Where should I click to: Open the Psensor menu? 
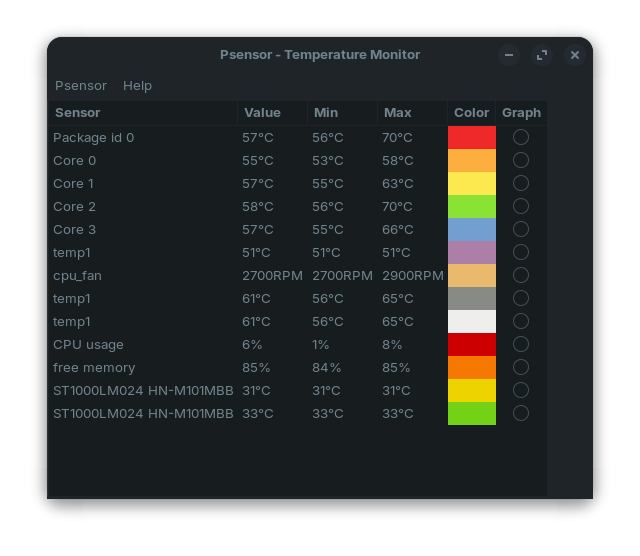(x=81, y=86)
